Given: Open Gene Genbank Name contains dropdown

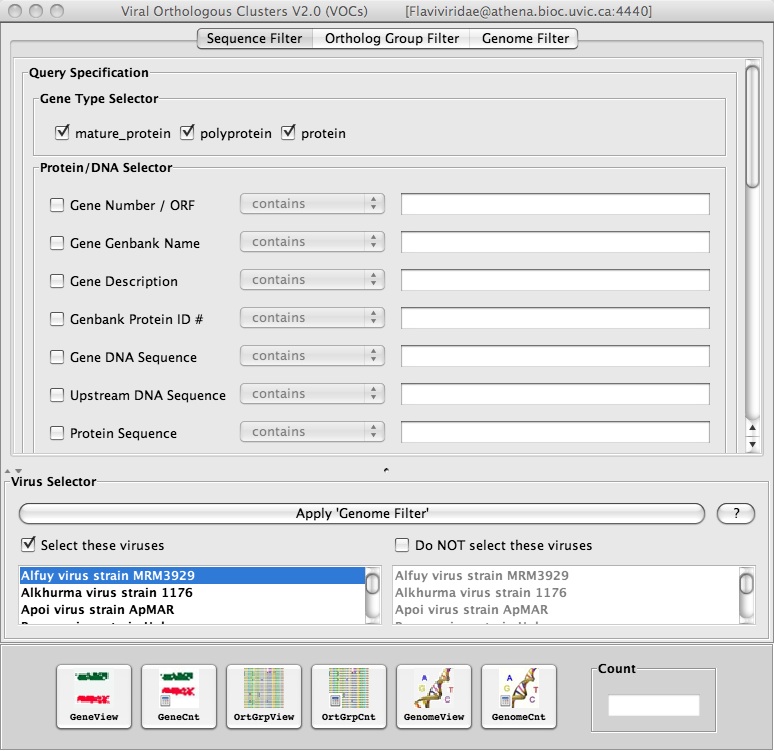Looking at the screenshot, I should (312, 241).
